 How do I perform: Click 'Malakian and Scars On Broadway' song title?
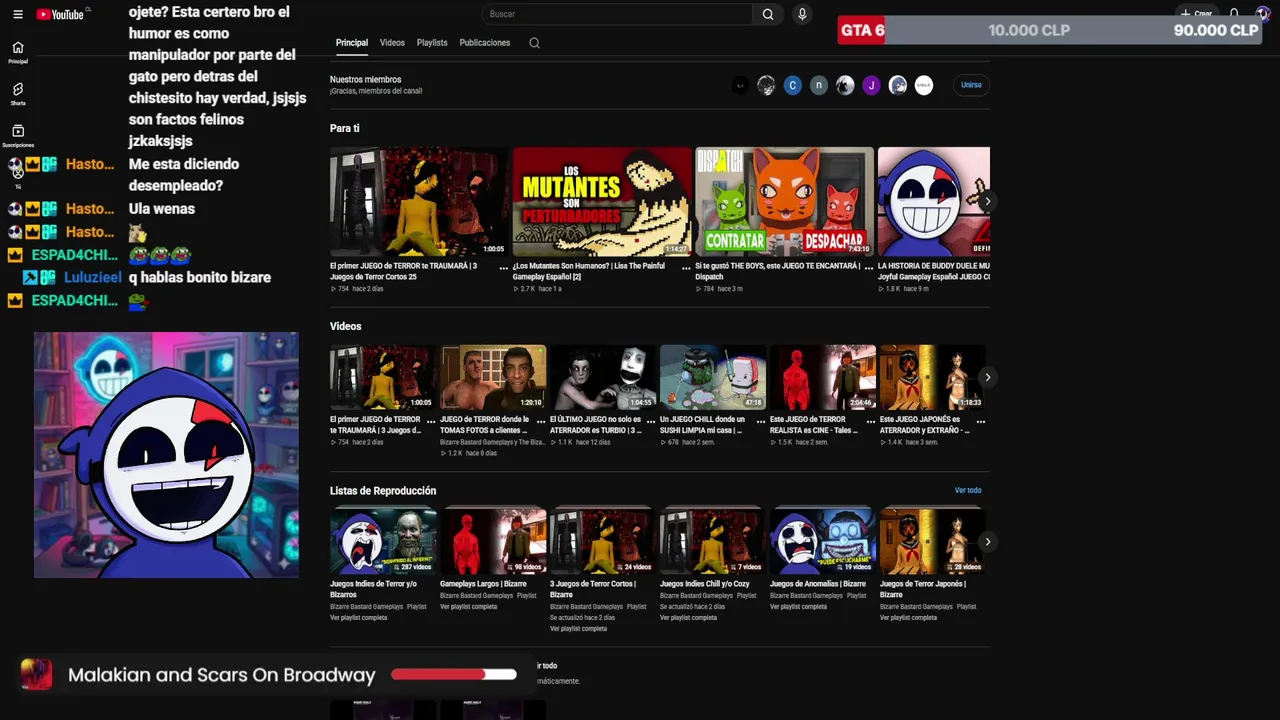pos(222,675)
